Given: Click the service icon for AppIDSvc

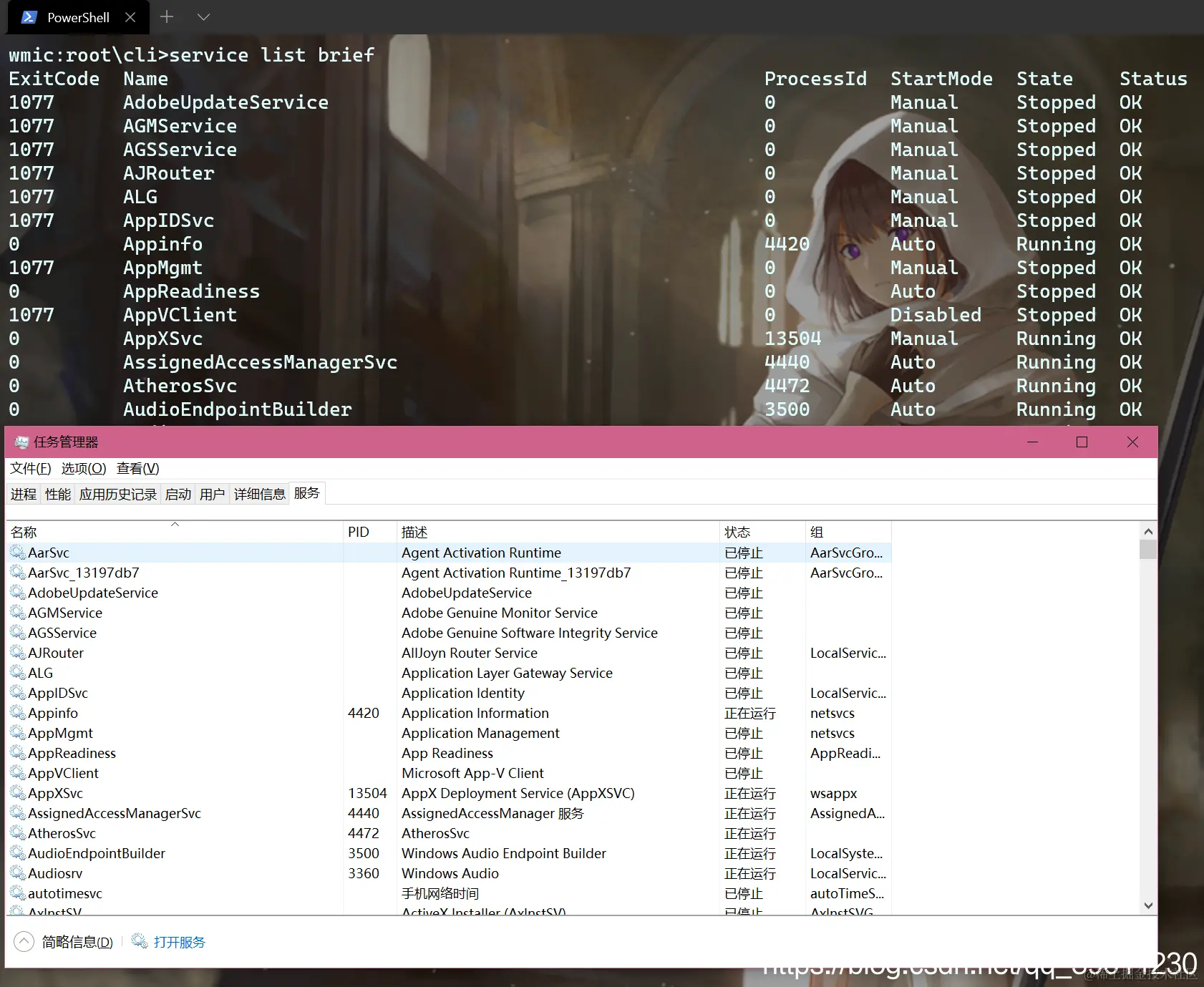Looking at the screenshot, I should click(18, 693).
